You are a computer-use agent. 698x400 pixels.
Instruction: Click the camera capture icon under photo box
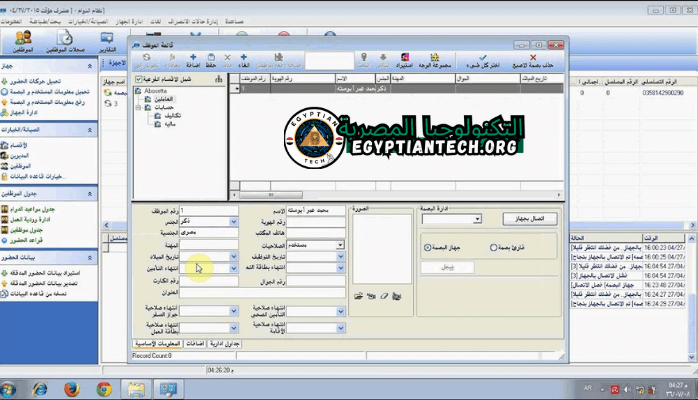click(371, 296)
